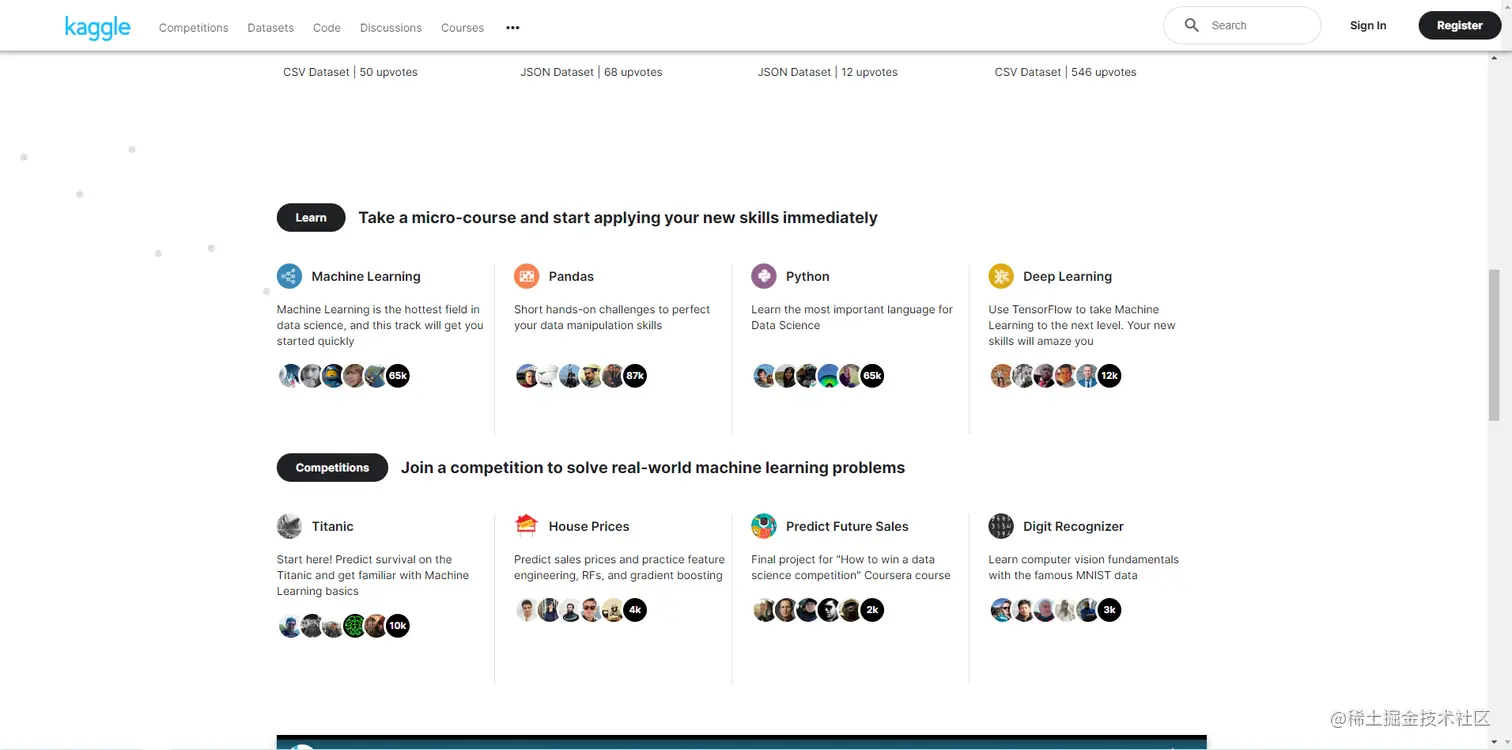Image resolution: width=1512 pixels, height=750 pixels.
Task: Click the search magnifier icon
Action: (x=1191, y=25)
